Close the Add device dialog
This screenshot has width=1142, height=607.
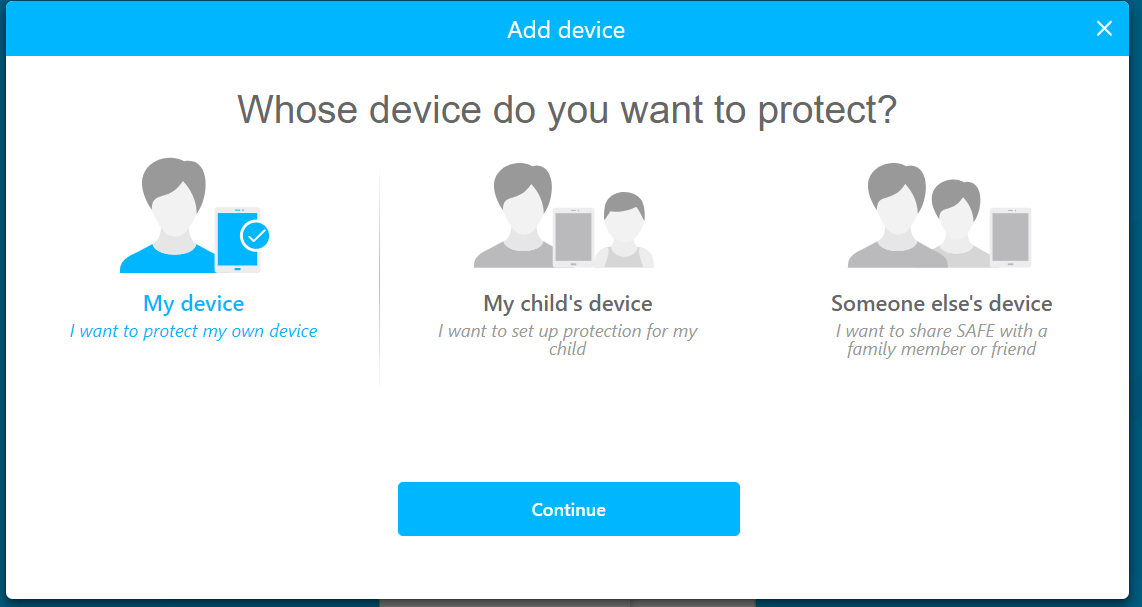[1104, 29]
